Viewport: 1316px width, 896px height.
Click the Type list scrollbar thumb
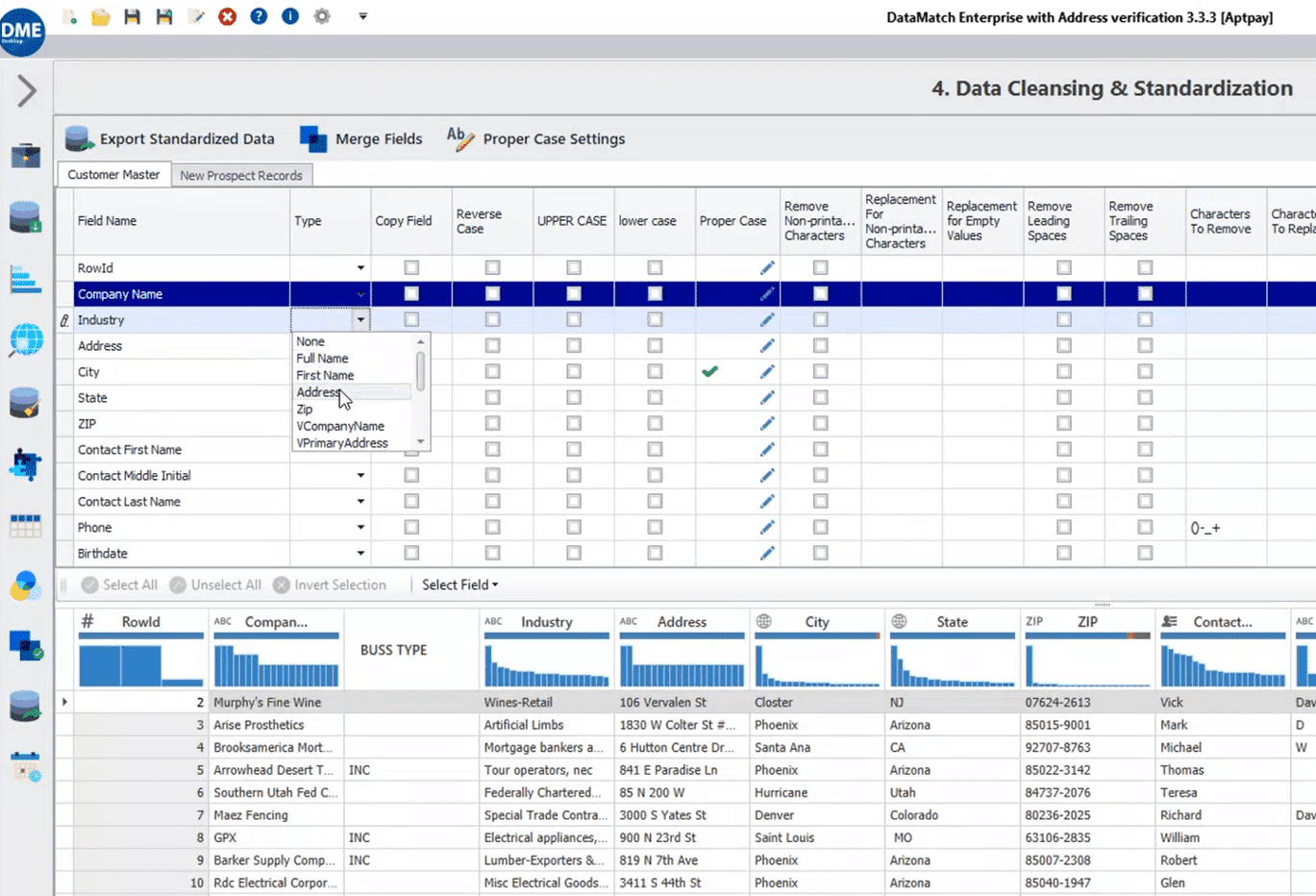(420, 370)
